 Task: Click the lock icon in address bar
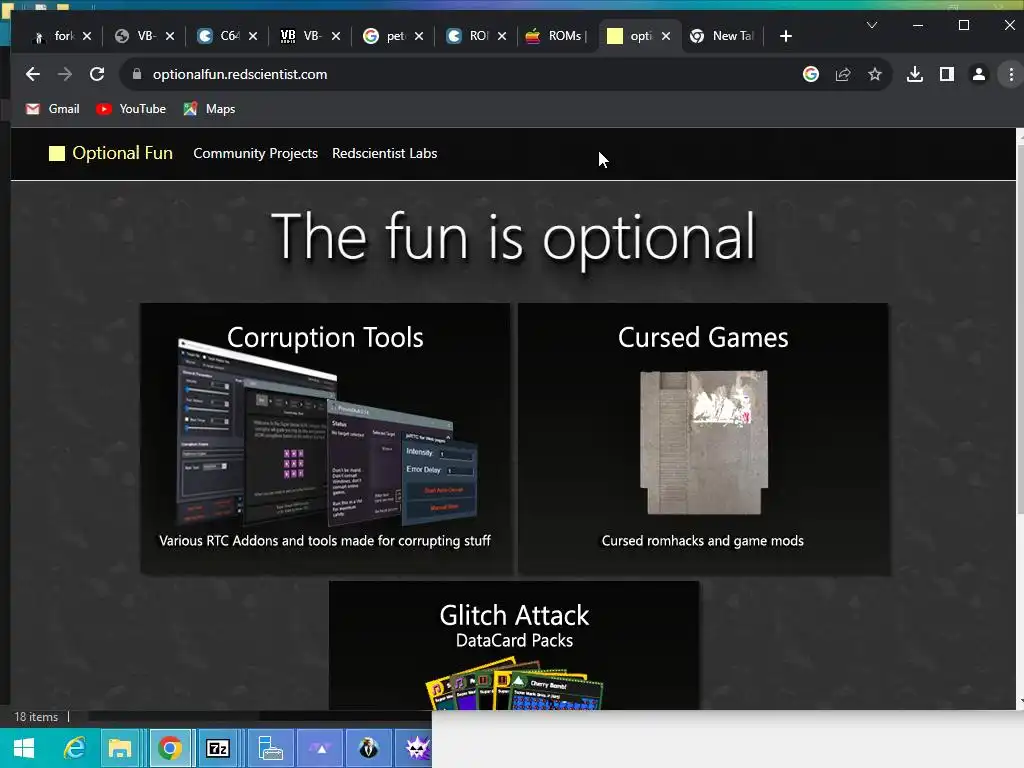(x=136, y=74)
